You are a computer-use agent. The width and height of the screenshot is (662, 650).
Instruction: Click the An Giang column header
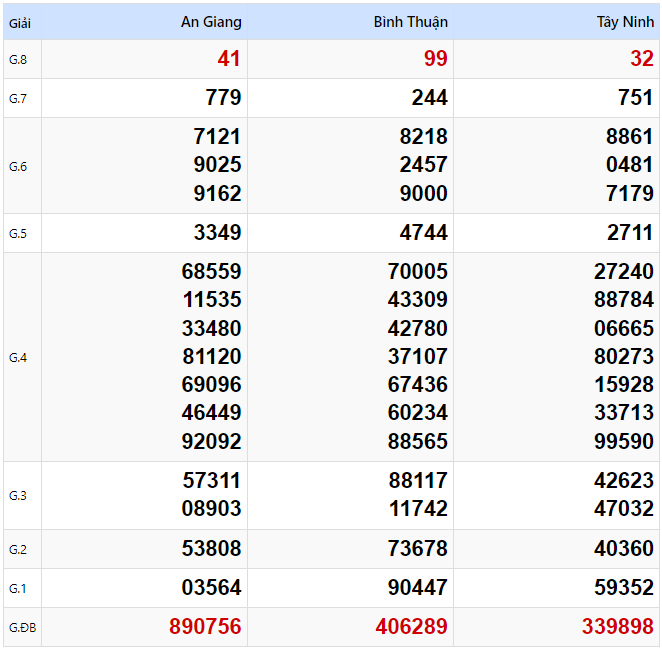(211, 22)
